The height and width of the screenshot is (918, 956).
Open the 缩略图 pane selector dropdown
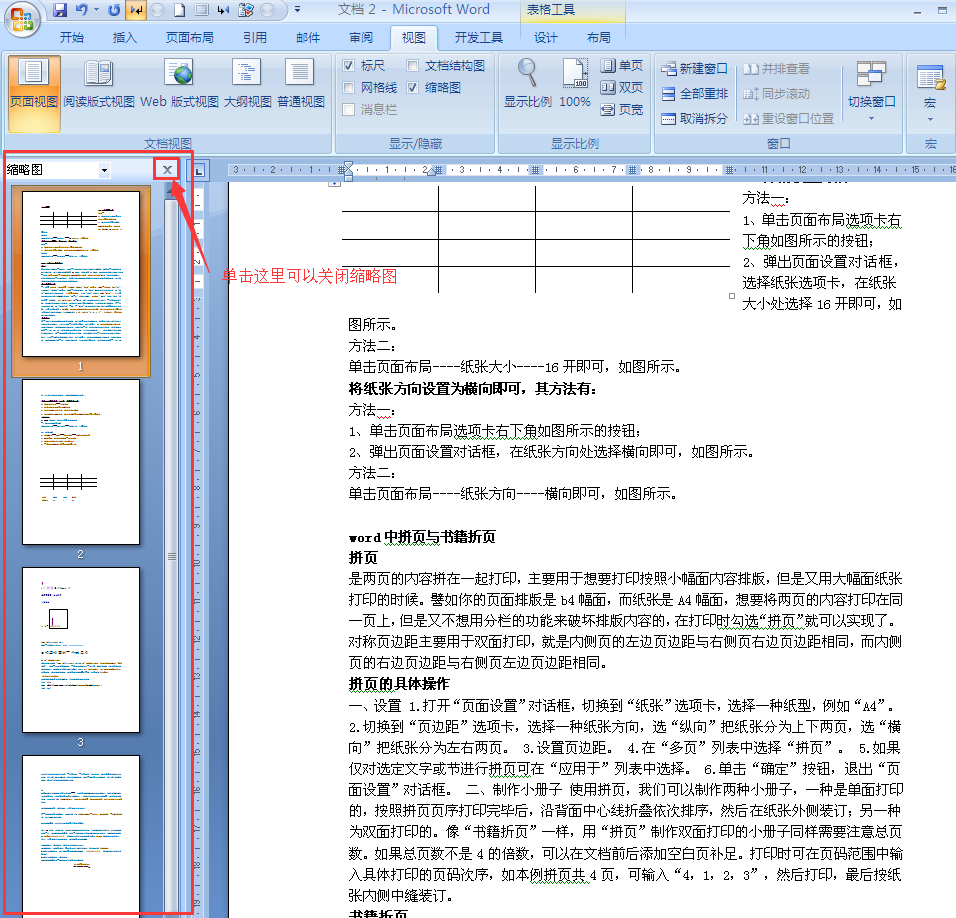104,171
